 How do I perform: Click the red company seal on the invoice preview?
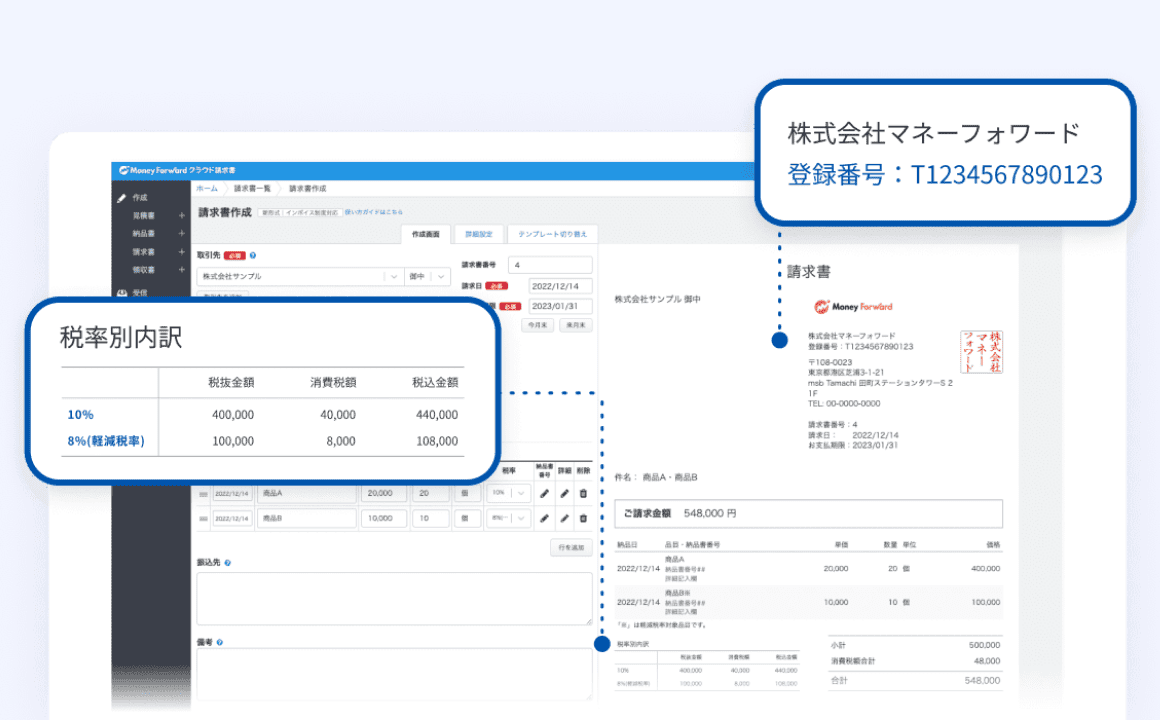click(x=982, y=351)
